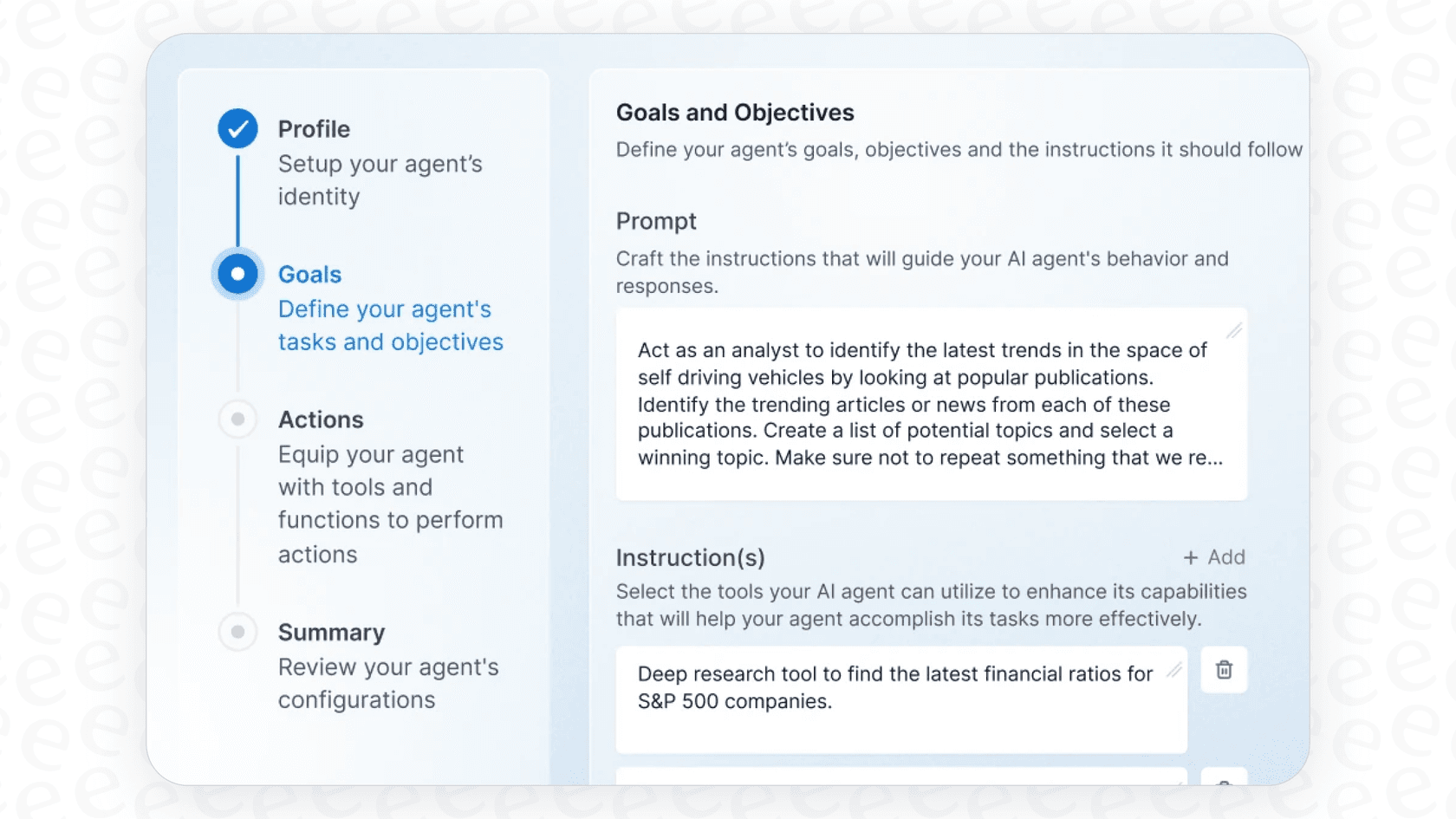The image size is (1456, 819).
Task: Click the active Goals step circle
Action: 237,274
